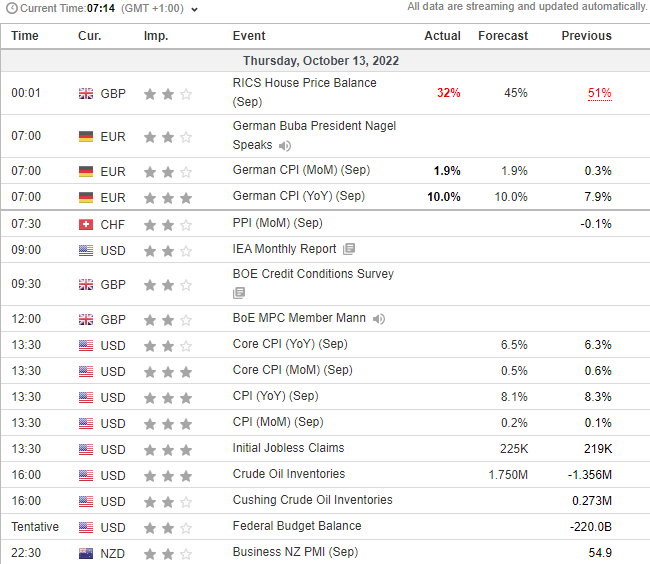This screenshot has width=650, height=564.
Task: Open Business NZ PMI (Sep) event
Action: (x=295, y=553)
